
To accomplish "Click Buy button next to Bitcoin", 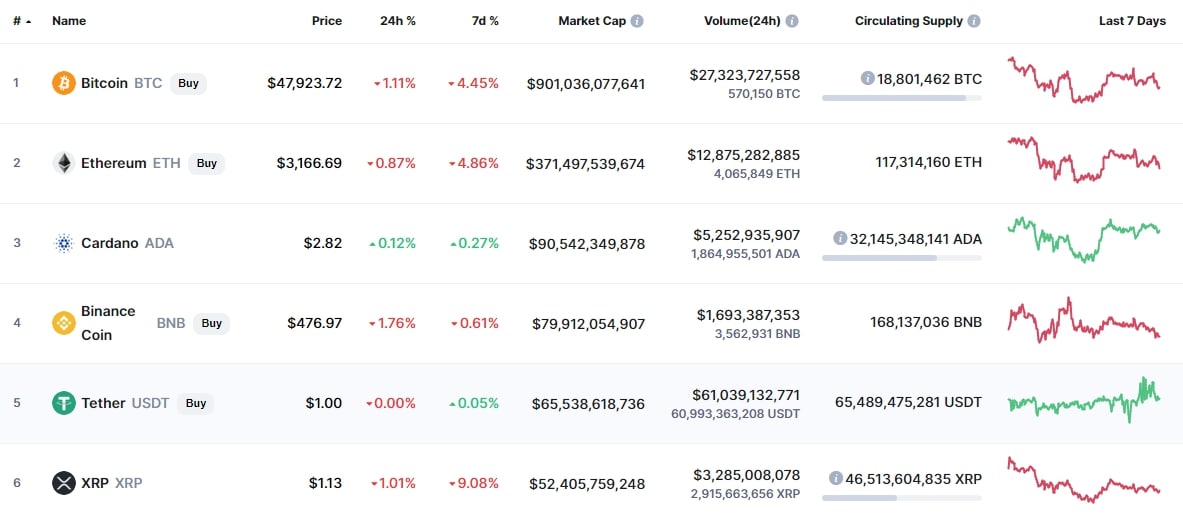I will pos(189,83).
